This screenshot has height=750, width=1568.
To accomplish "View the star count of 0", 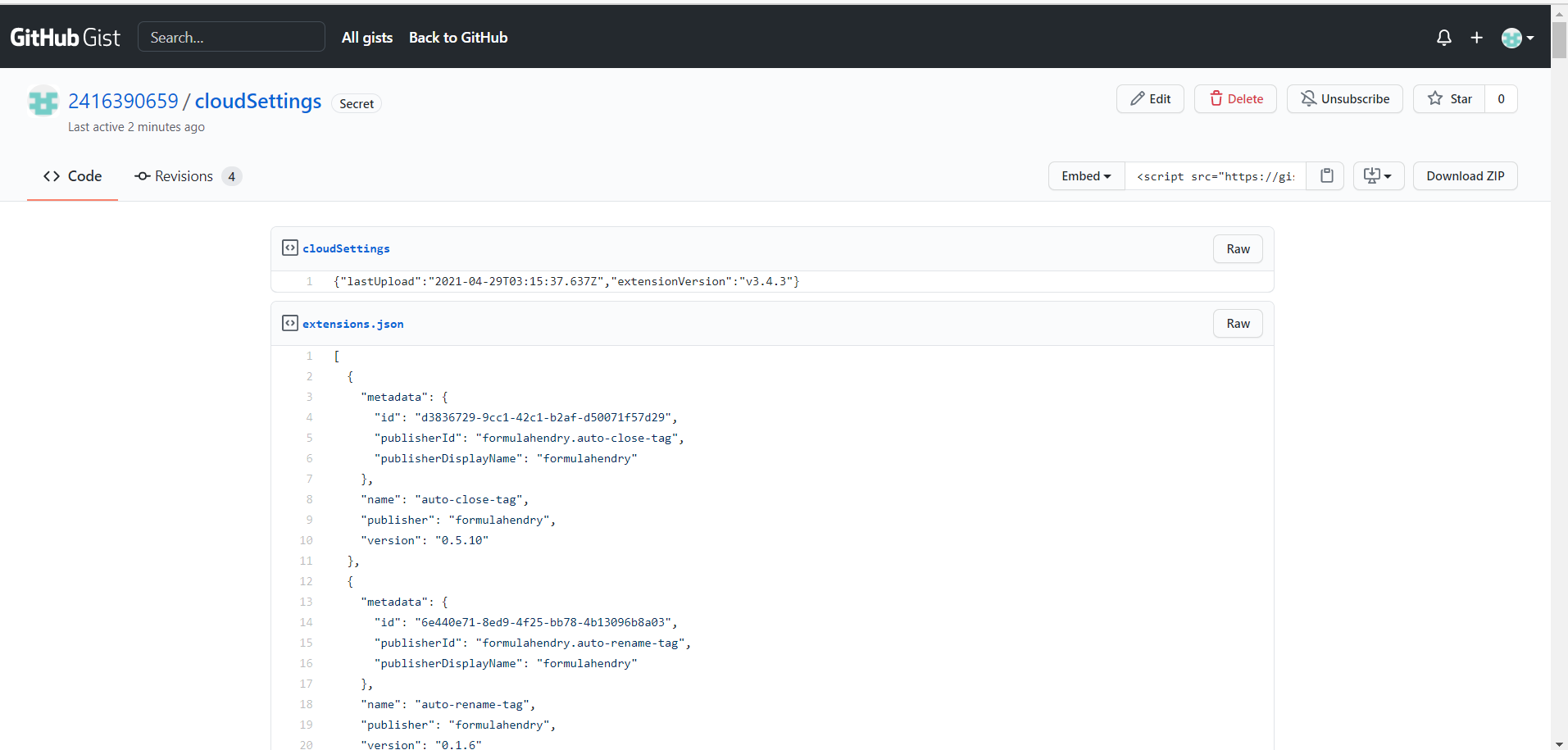I will tap(1501, 99).
